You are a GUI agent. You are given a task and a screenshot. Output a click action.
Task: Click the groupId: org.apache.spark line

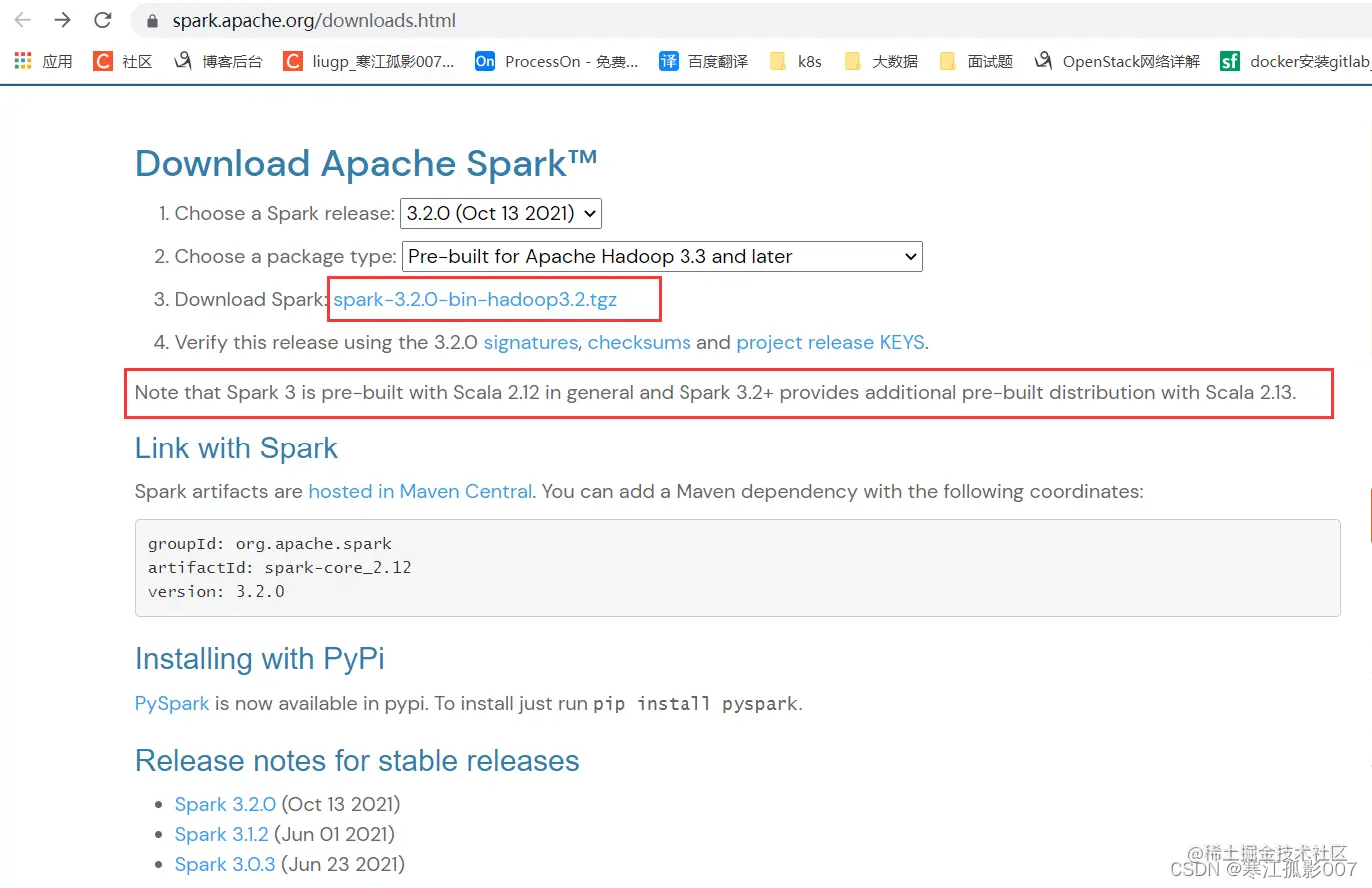pos(270,544)
